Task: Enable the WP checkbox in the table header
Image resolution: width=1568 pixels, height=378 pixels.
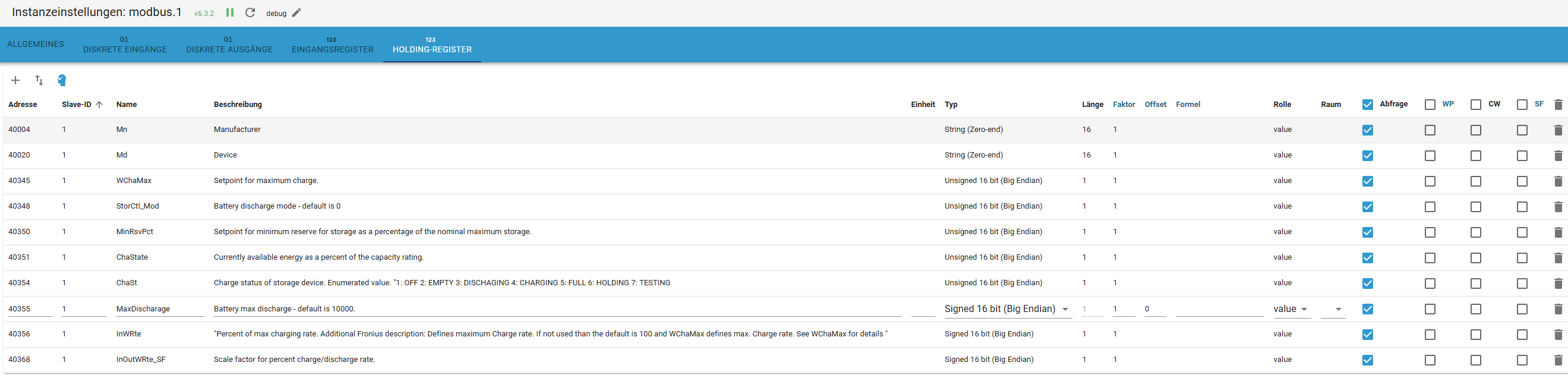Action: (x=1430, y=105)
